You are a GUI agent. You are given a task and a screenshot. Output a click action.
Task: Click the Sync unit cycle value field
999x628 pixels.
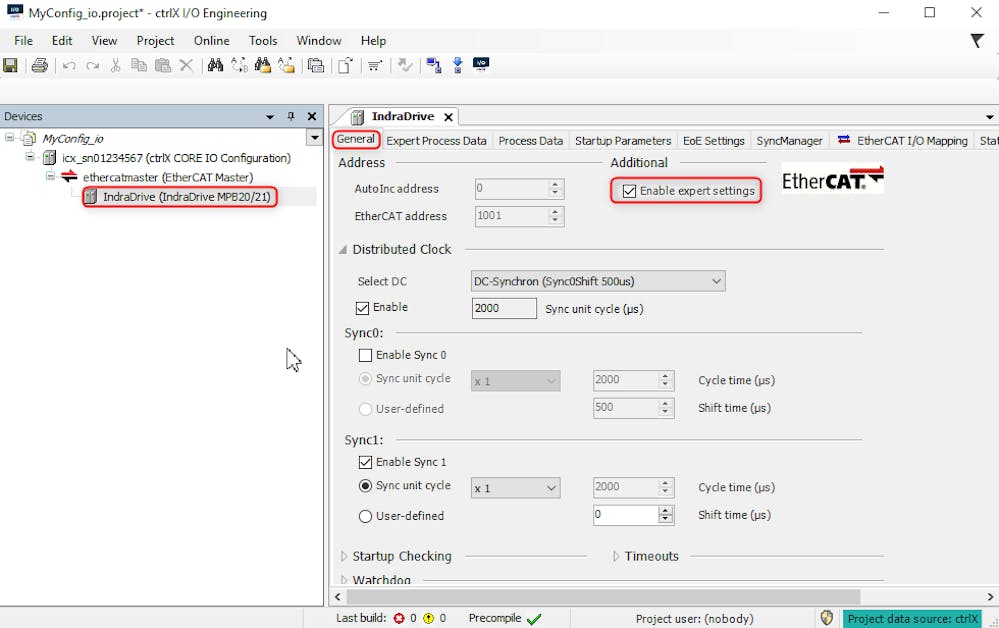[504, 308]
